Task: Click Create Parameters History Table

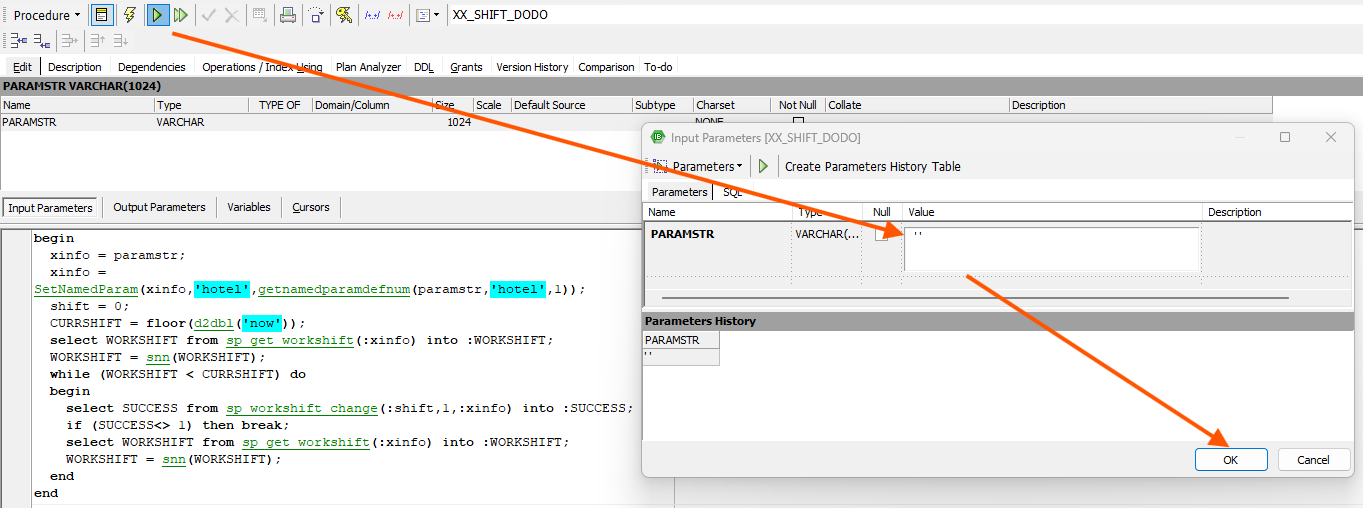Action: pos(872,166)
